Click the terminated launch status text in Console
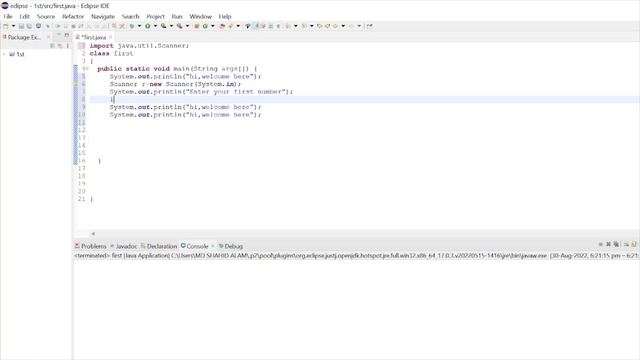 (356, 256)
